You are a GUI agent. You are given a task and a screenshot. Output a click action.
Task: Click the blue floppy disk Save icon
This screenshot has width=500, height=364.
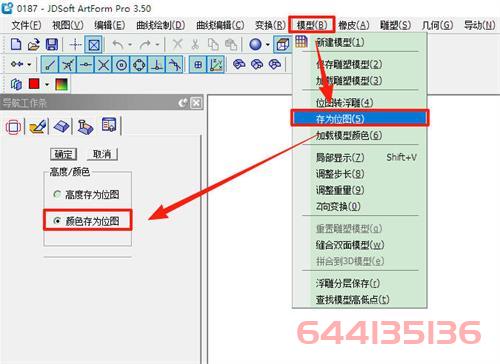52,44
